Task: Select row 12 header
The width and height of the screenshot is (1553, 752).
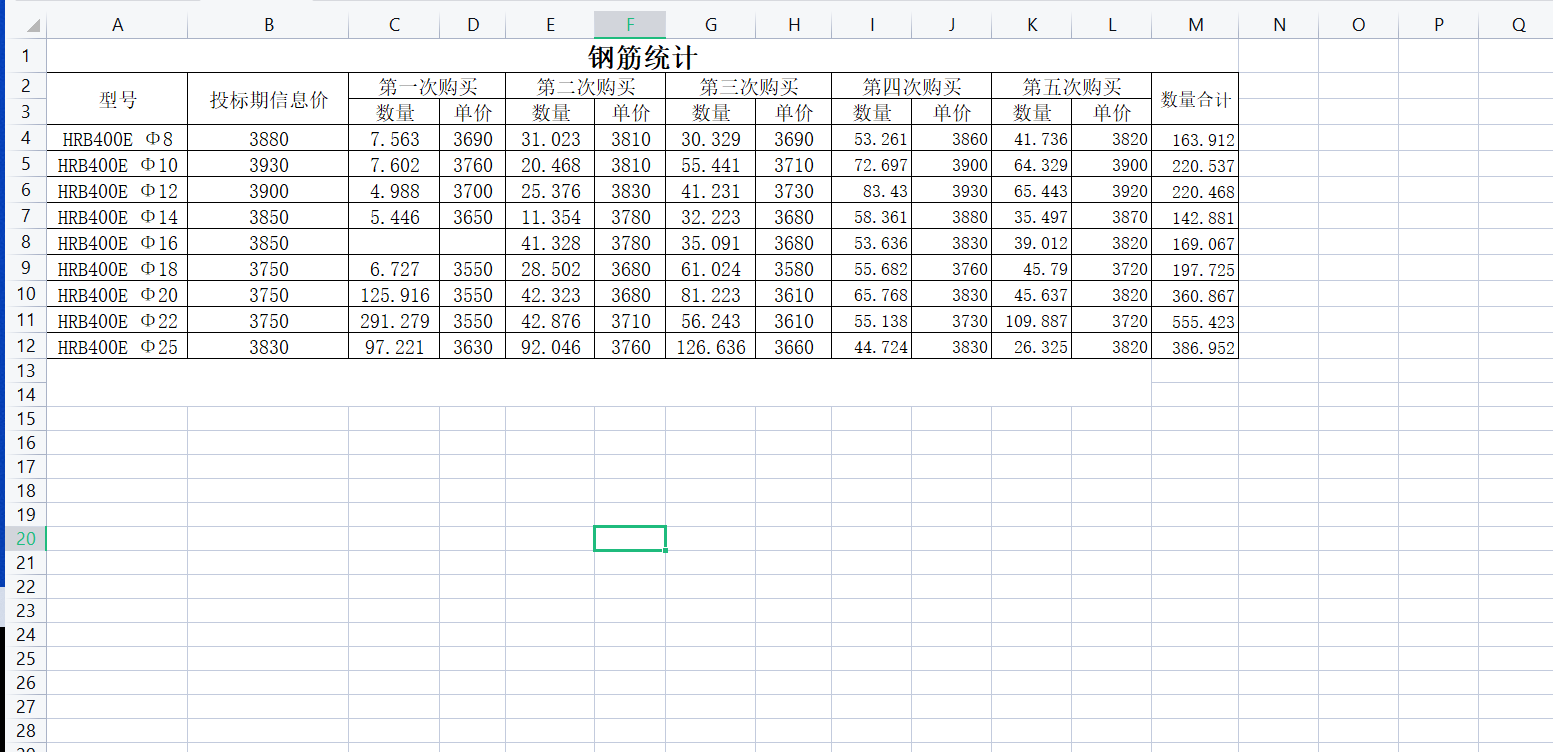Action: [26, 346]
